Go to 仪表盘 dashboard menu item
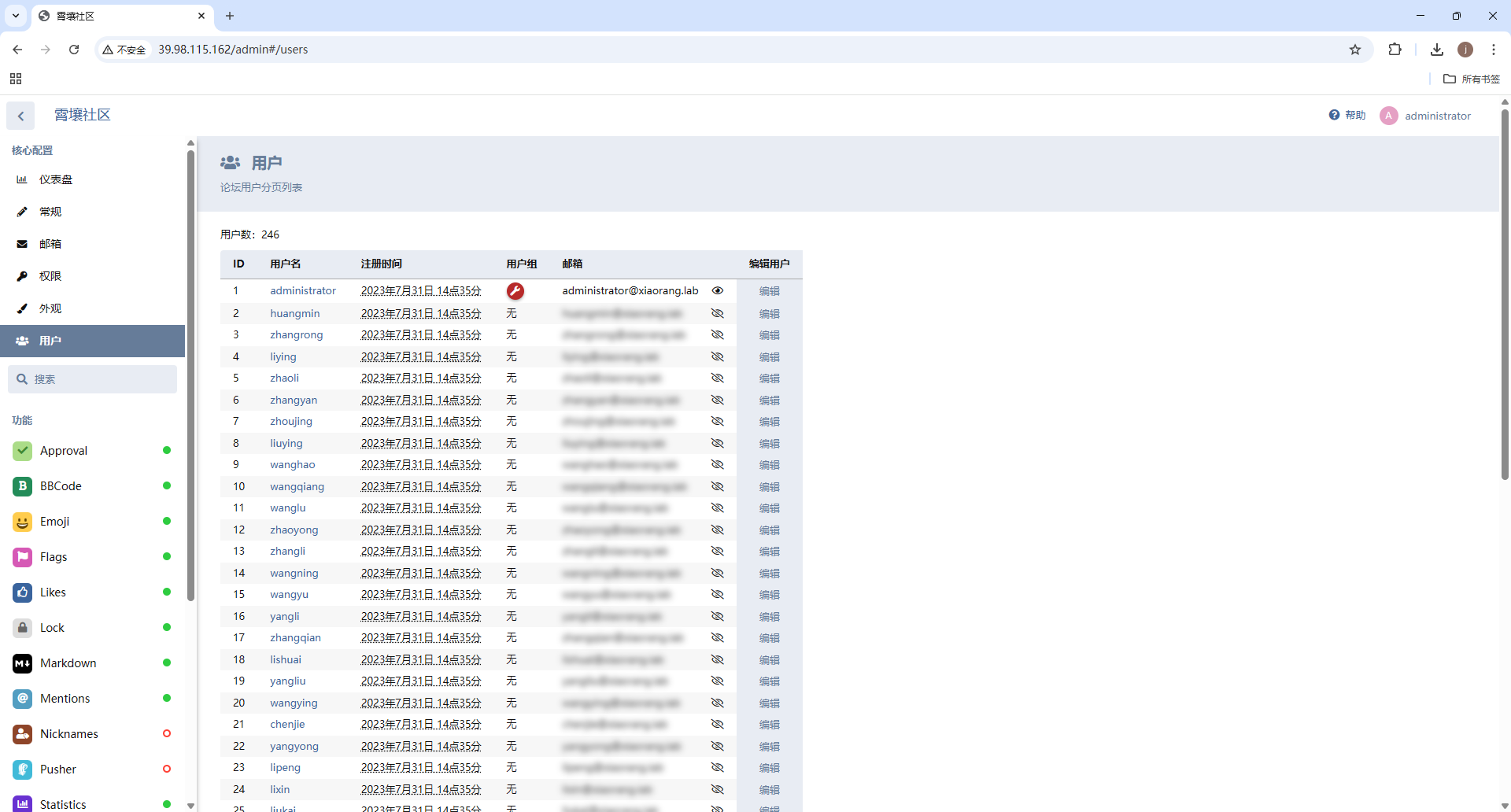This screenshot has height=812, width=1511. (x=55, y=179)
